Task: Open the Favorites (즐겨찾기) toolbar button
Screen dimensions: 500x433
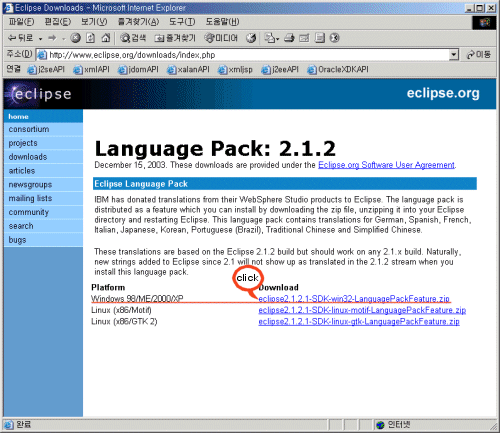Action: click(175, 38)
